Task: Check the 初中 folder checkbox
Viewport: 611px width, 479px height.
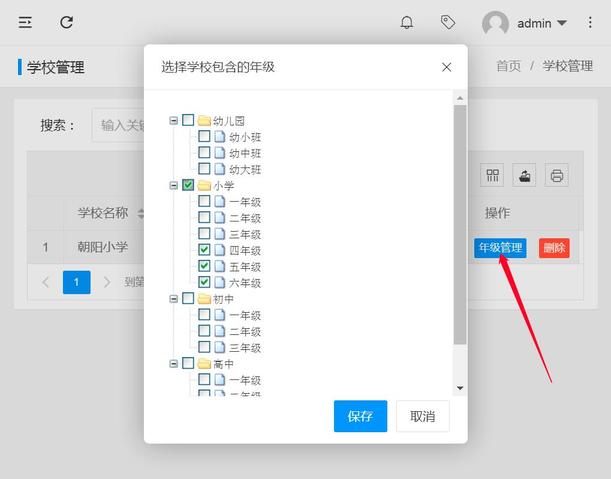Action: point(188,298)
